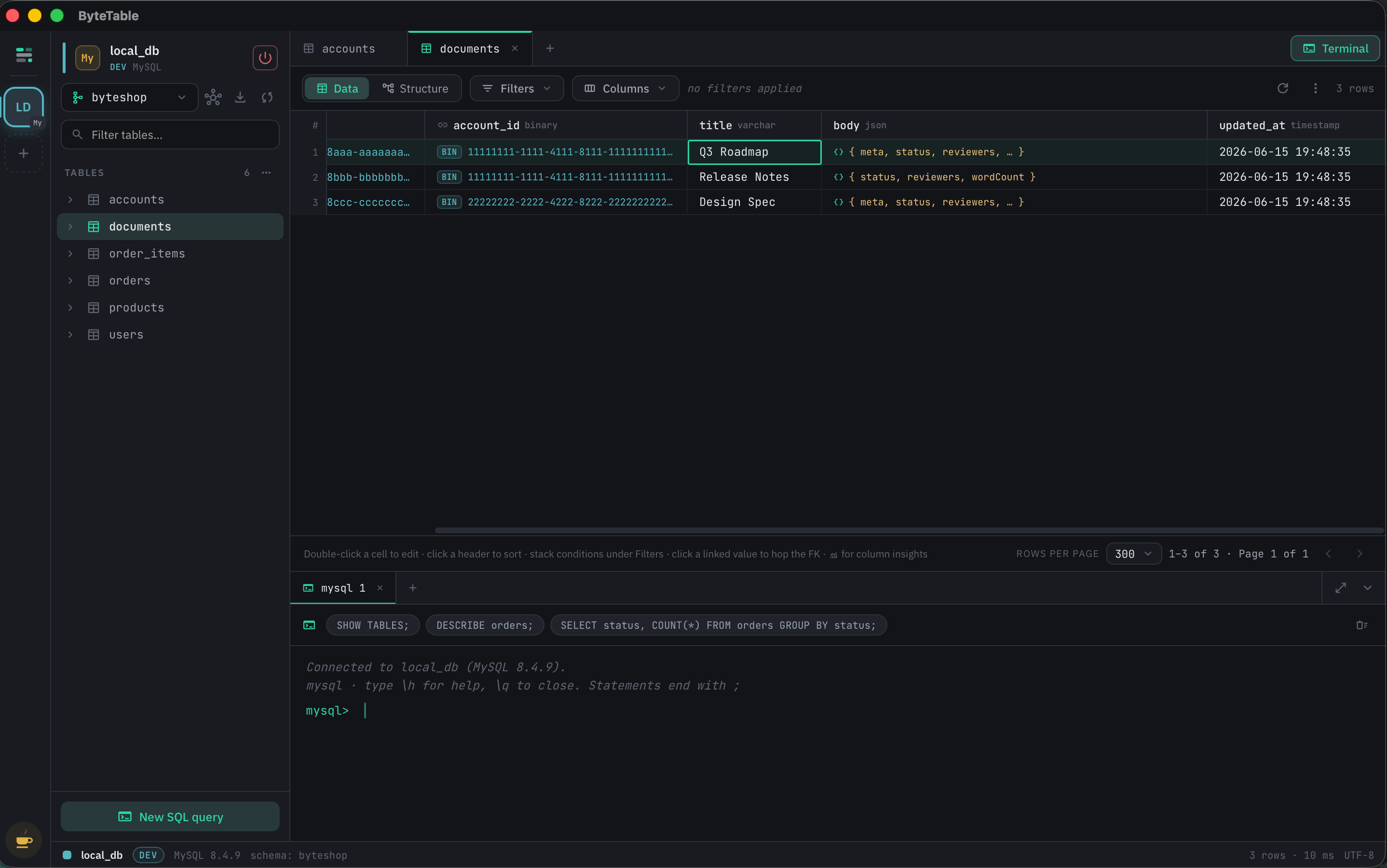This screenshot has height=868, width=1387.
Task: Click the JSON braces icon in Release Notes row
Action: (838, 177)
